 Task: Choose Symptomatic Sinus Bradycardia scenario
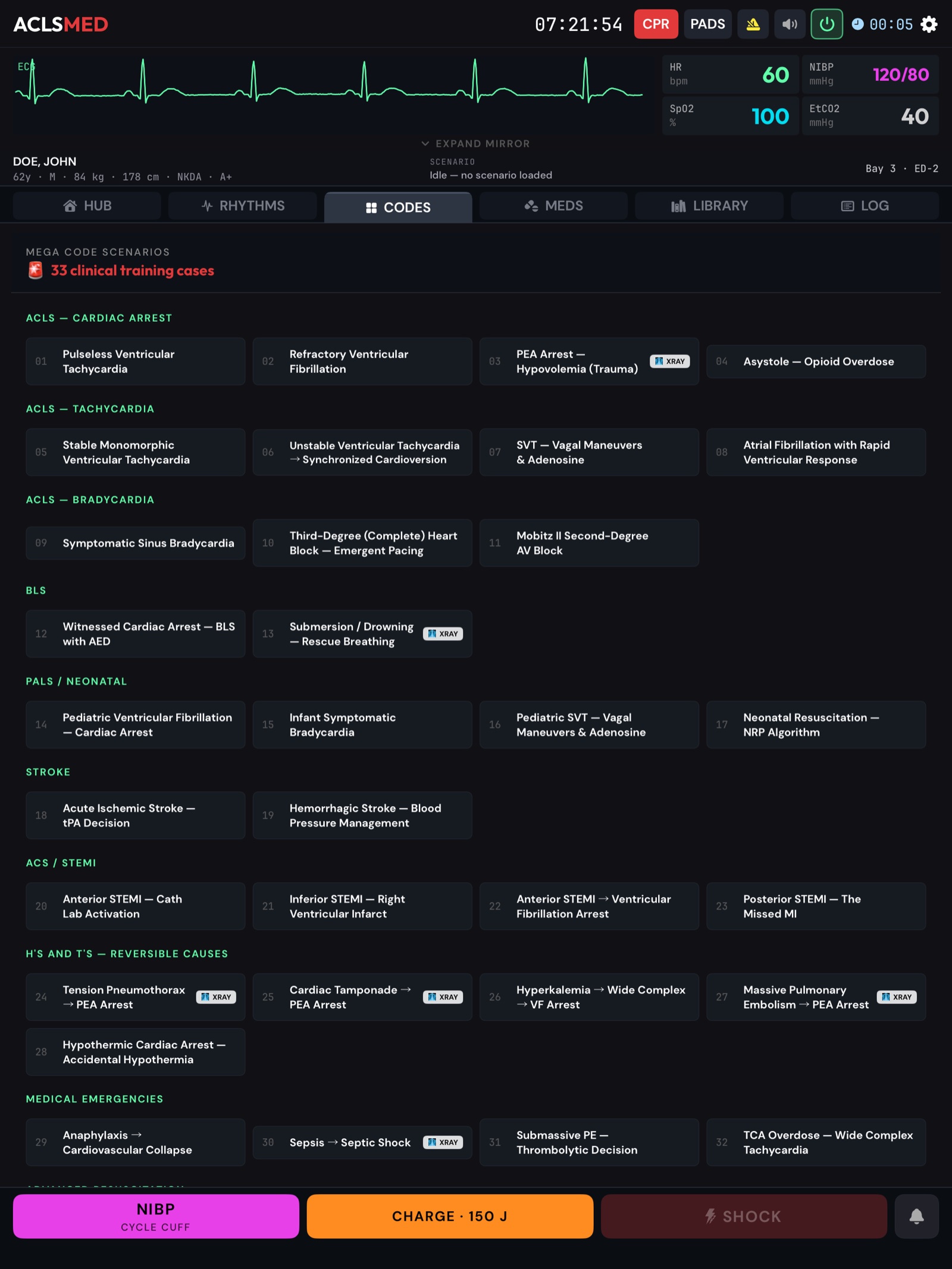[136, 543]
